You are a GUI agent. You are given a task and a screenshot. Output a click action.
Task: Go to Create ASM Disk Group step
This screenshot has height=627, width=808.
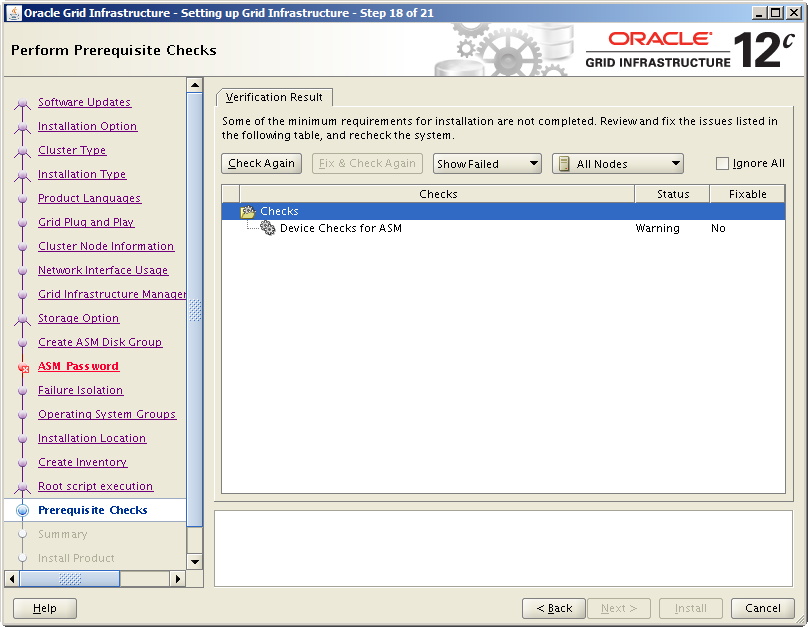[99, 343]
